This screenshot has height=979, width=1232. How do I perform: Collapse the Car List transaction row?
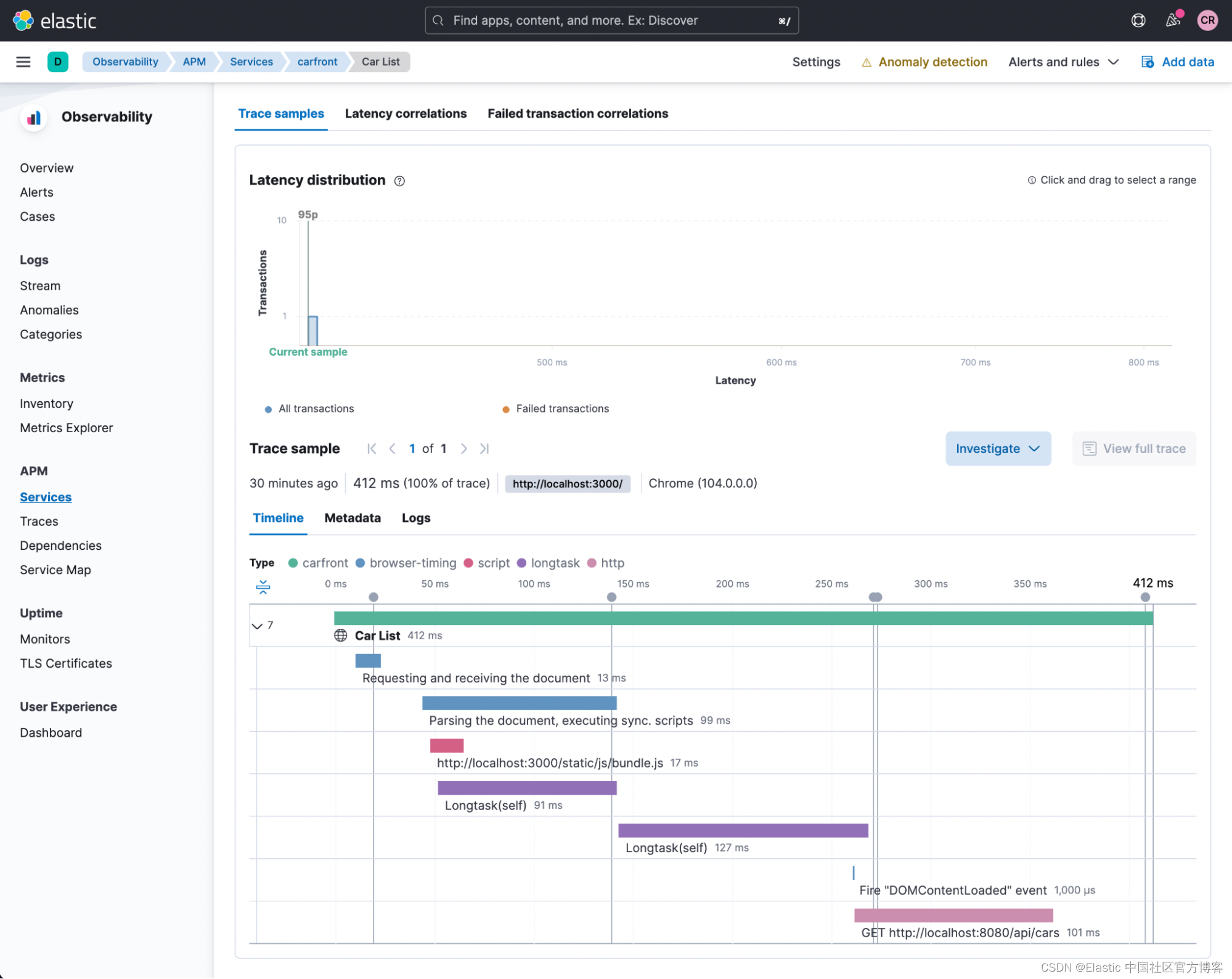[258, 626]
